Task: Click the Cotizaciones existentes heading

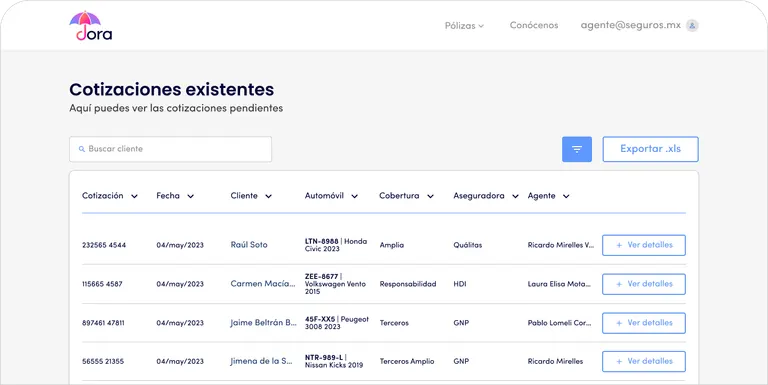Action: (171, 89)
